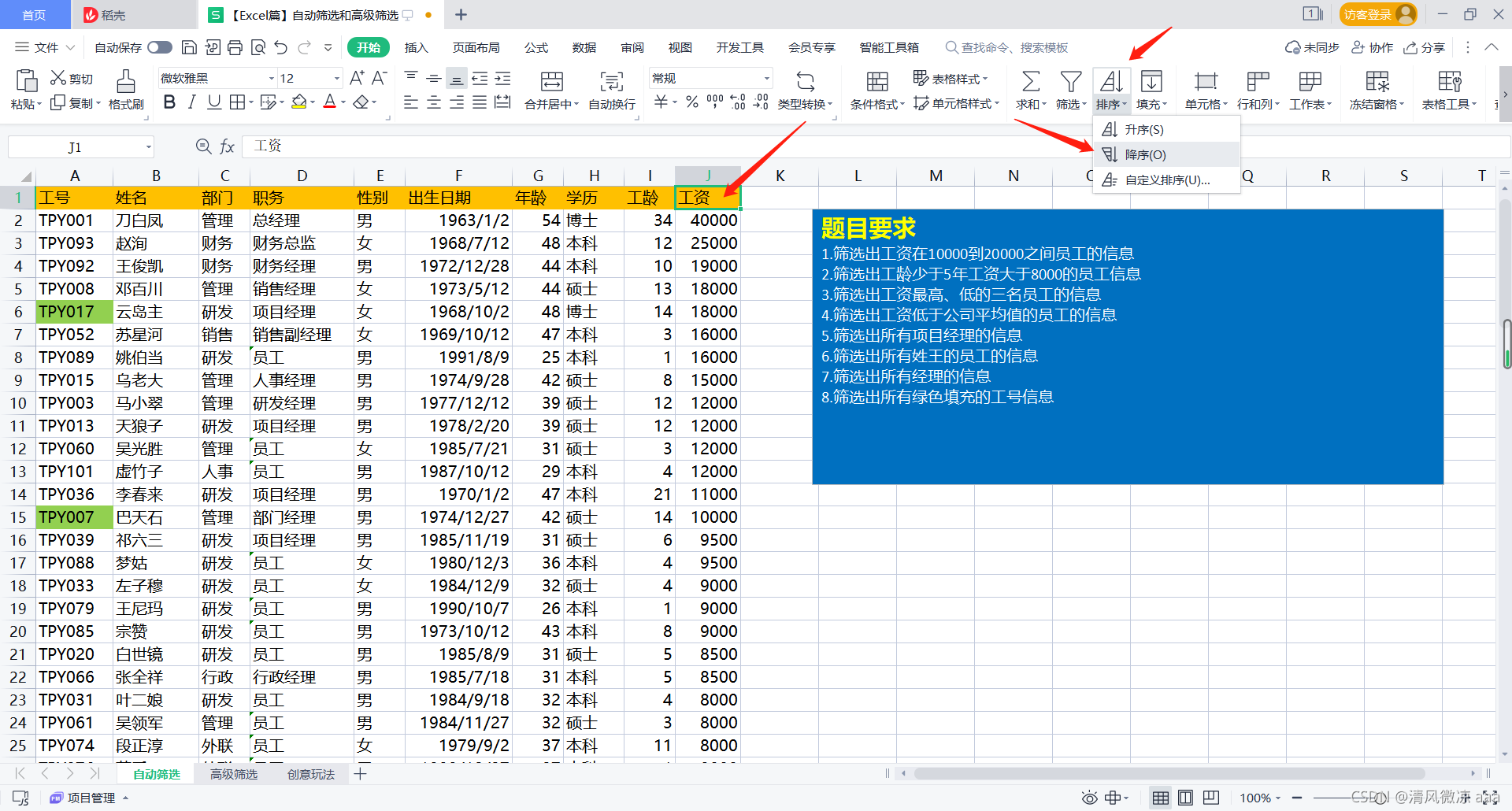The height and width of the screenshot is (811, 1512).
Task: Switch to normal view in status bar
Action: 1160,798
